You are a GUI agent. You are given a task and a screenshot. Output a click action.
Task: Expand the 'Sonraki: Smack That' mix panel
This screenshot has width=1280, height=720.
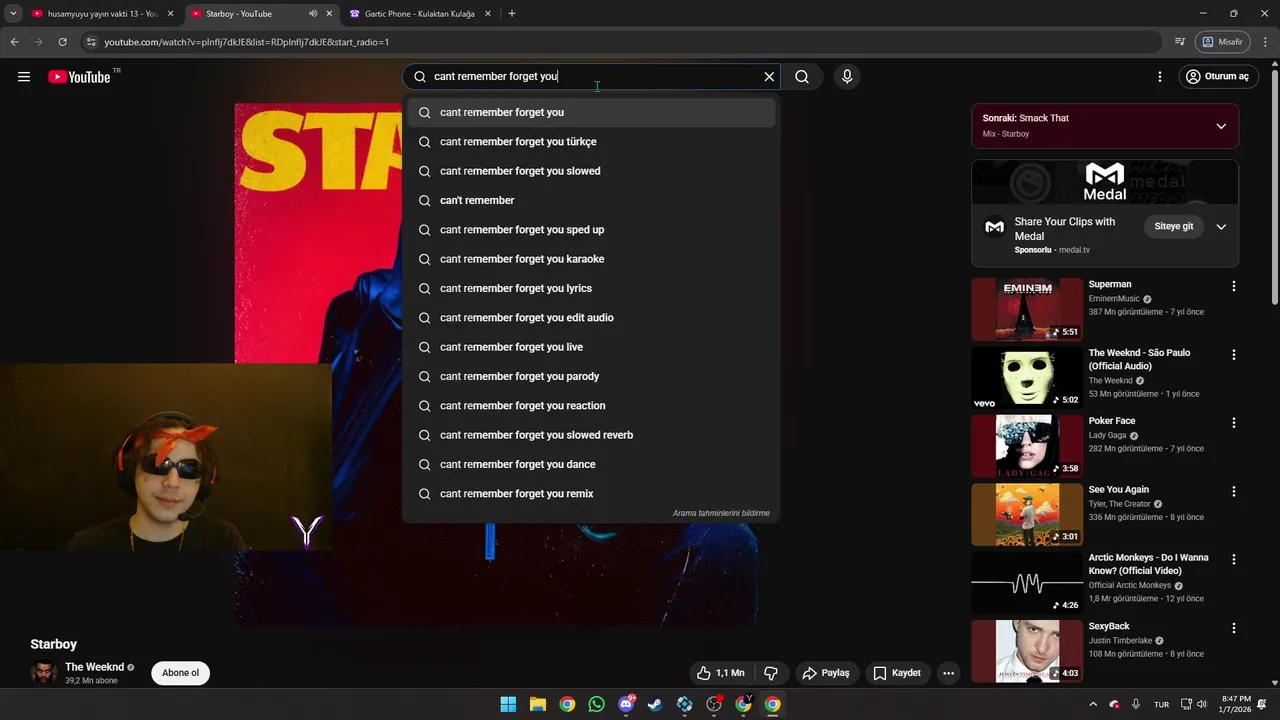1221,126
